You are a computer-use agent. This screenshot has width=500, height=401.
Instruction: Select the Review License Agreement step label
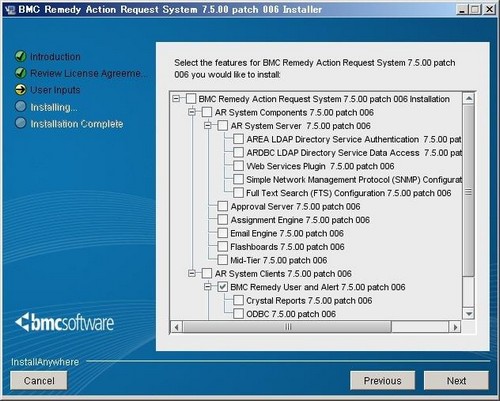[x=88, y=73]
